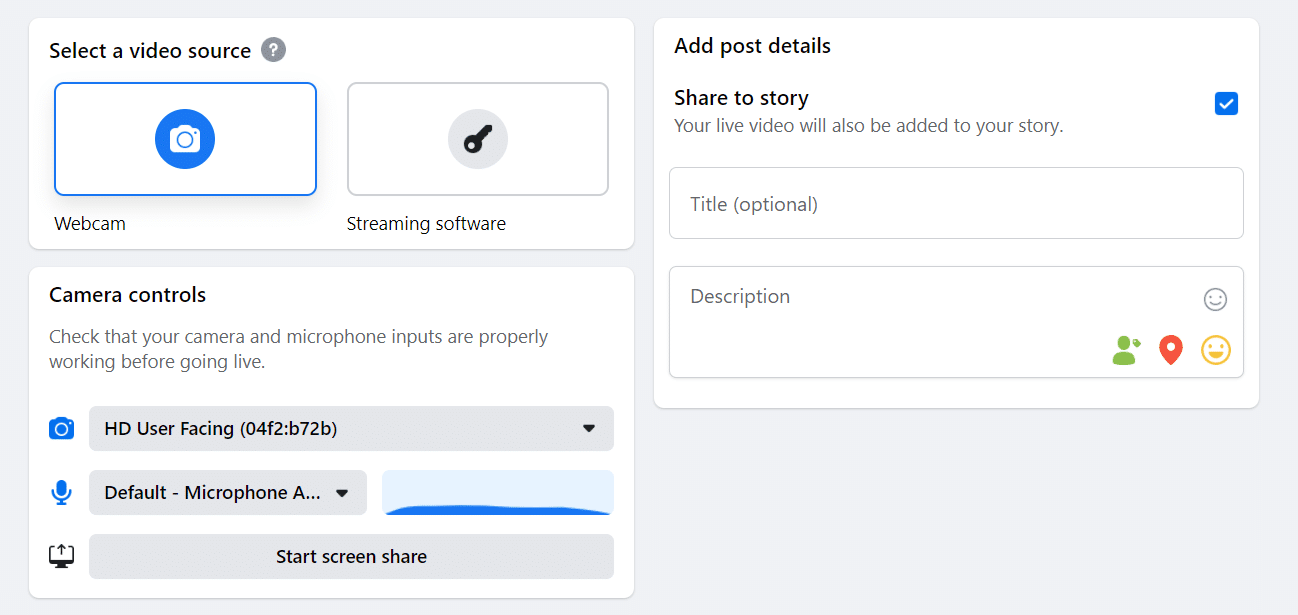
Task: Click the Title (optional) input field
Action: coord(955,204)
